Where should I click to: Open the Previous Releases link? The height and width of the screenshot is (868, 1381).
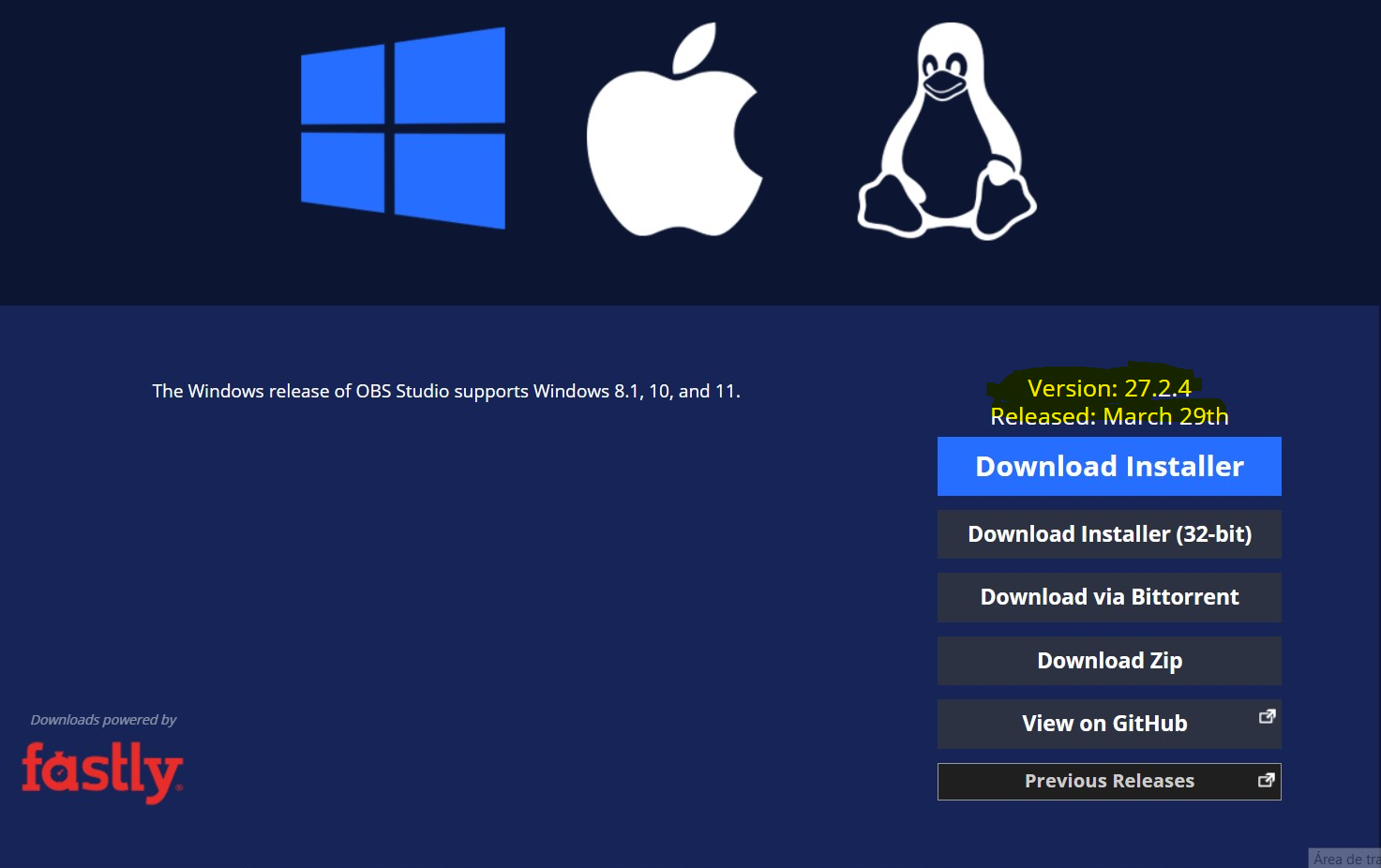[x=1109, y=781]
